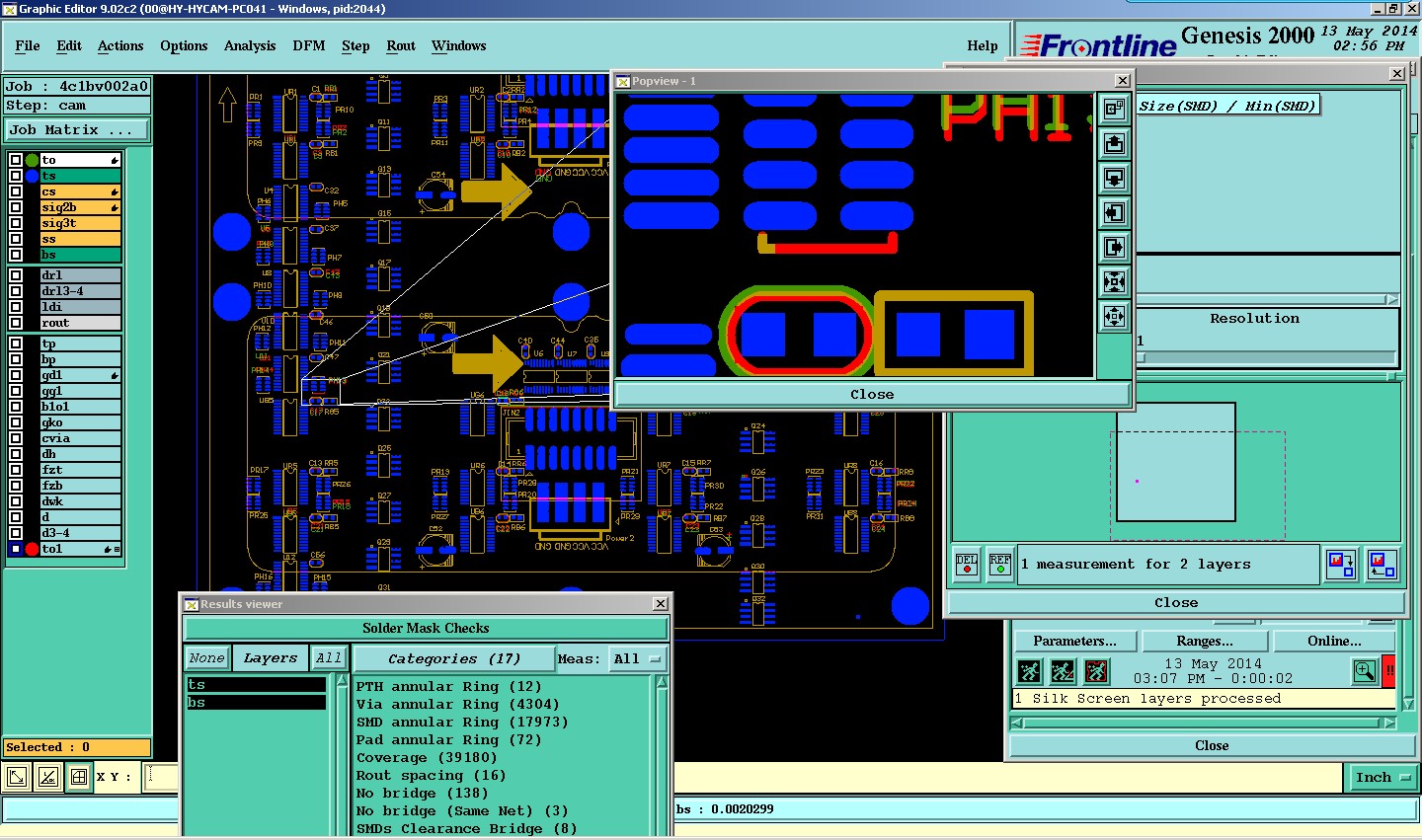Click the inward-arrows zoom icon in Popview
This screenshot has height=840, width=1422.
pos(1114,282)
